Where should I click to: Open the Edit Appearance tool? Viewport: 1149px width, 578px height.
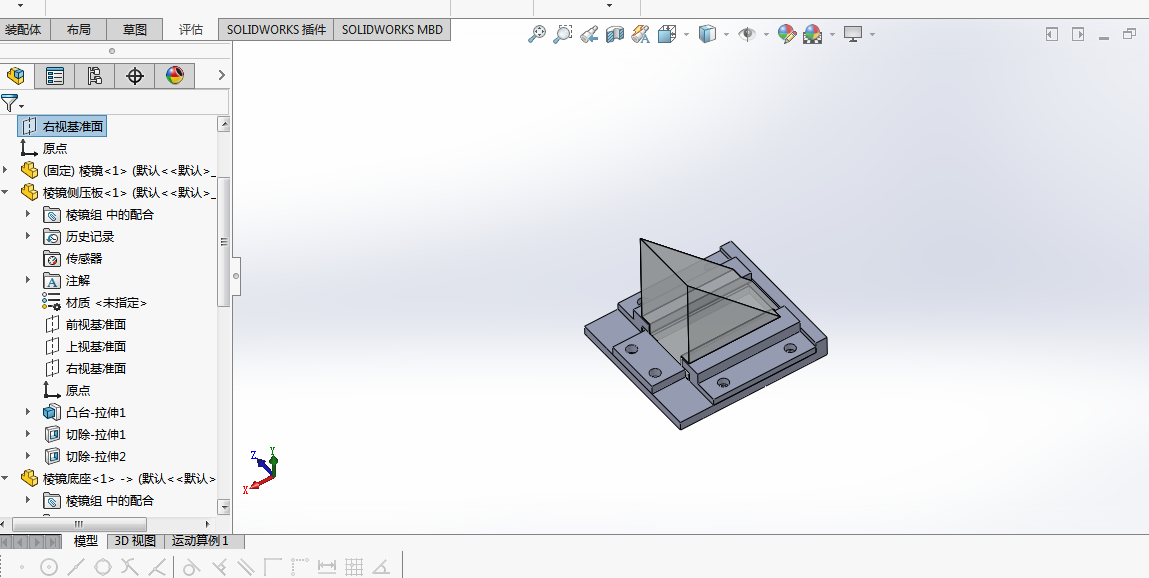787,34
